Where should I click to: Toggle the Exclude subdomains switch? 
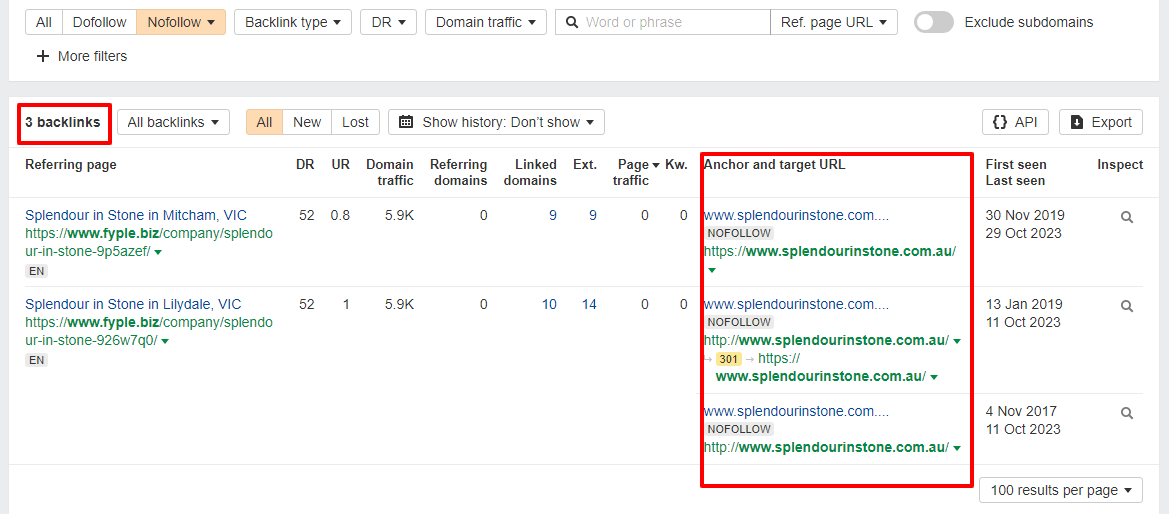[934, 22]
